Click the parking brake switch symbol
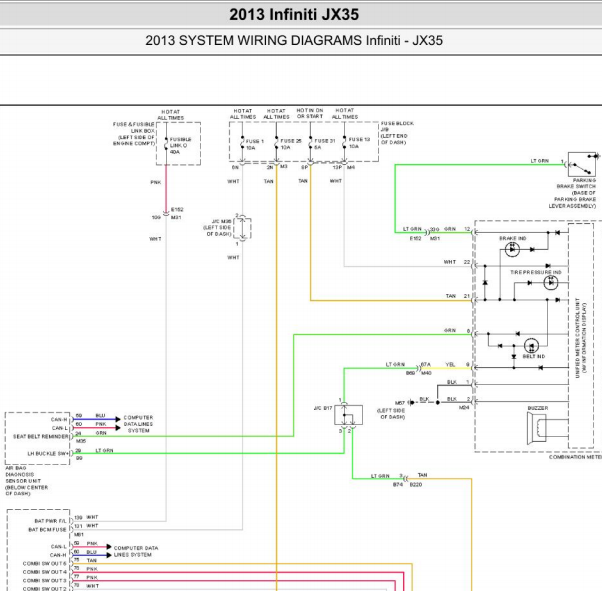This screenshot has width=602, height=591. click(582, 164)
